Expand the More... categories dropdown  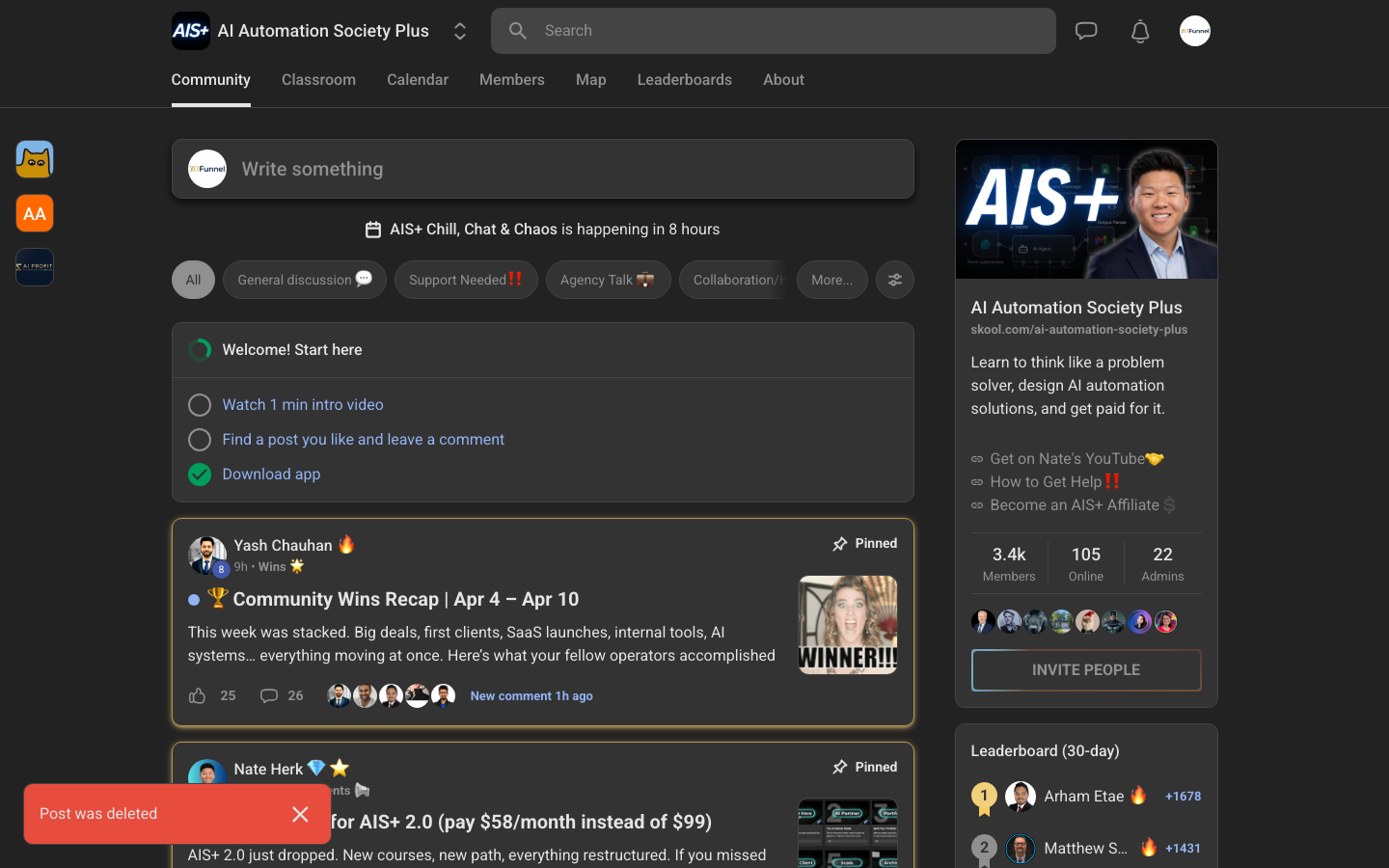(x=832, y=280)
